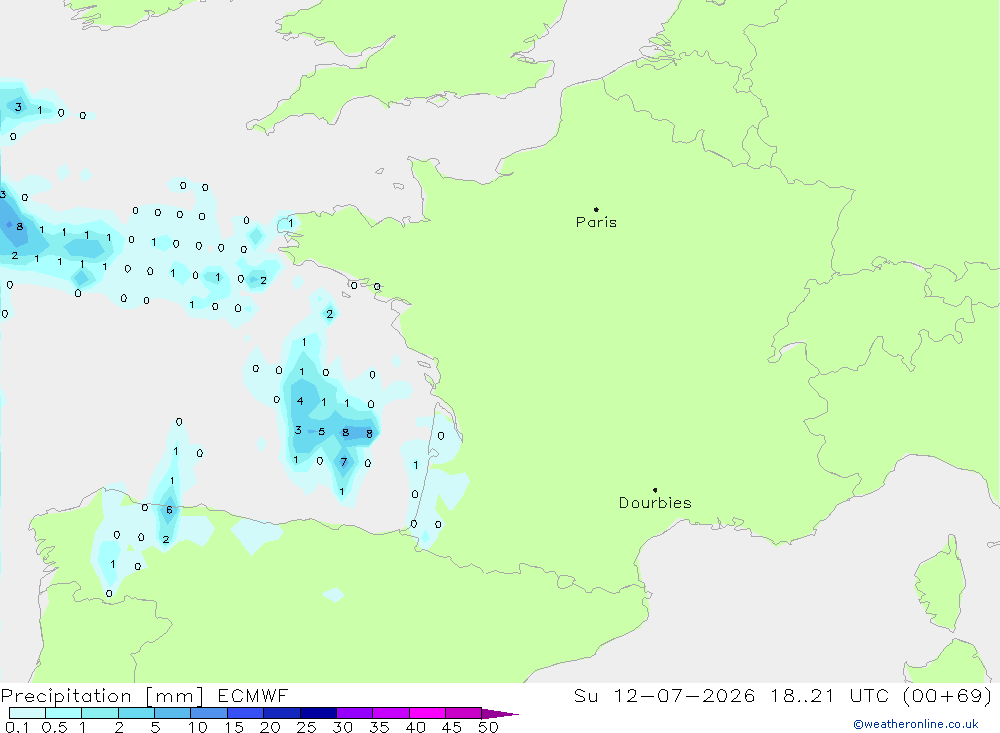1000x733 pixels.
Task: Pick the 20–25 mm dark blue legend swatch
Action: 281,713
